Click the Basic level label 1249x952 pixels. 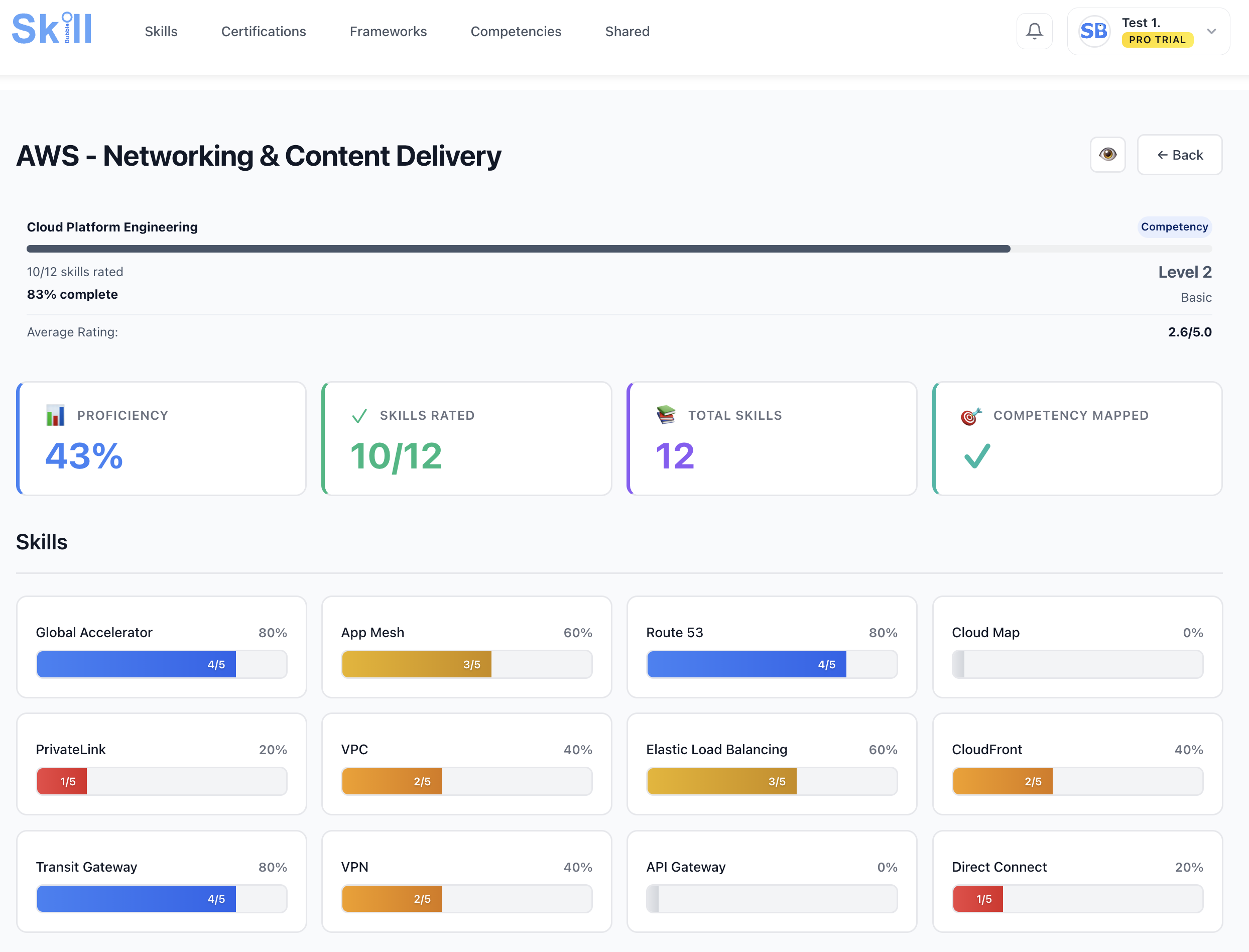[x=1196, y=297]
